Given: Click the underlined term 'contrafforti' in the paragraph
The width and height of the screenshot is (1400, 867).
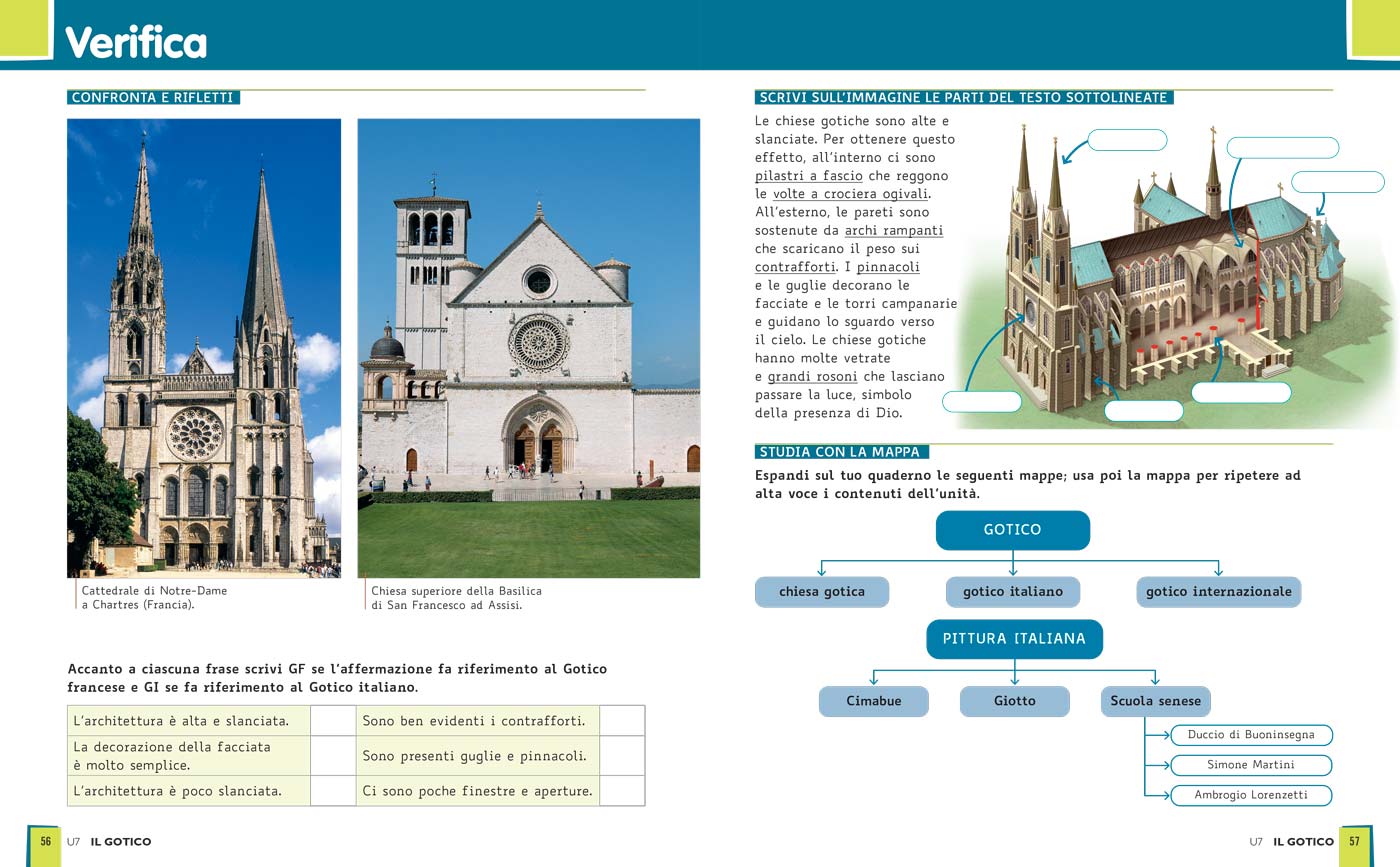Looking at the screenshot, I should 795,267.
